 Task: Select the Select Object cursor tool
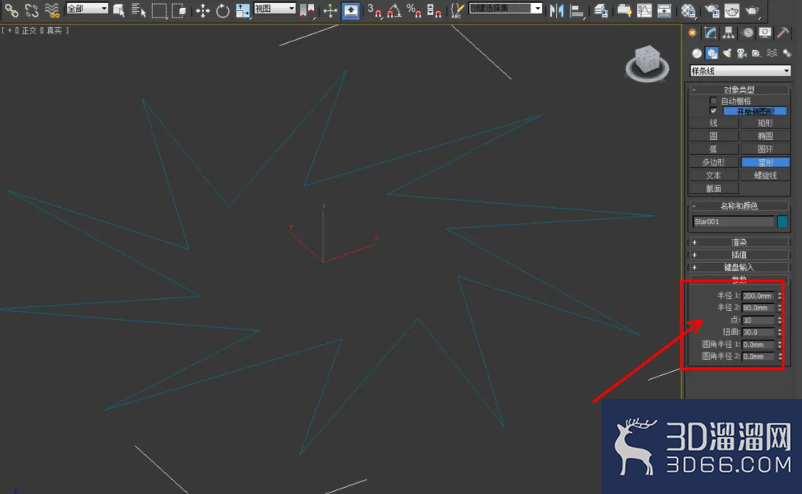(x=119, y=10)
